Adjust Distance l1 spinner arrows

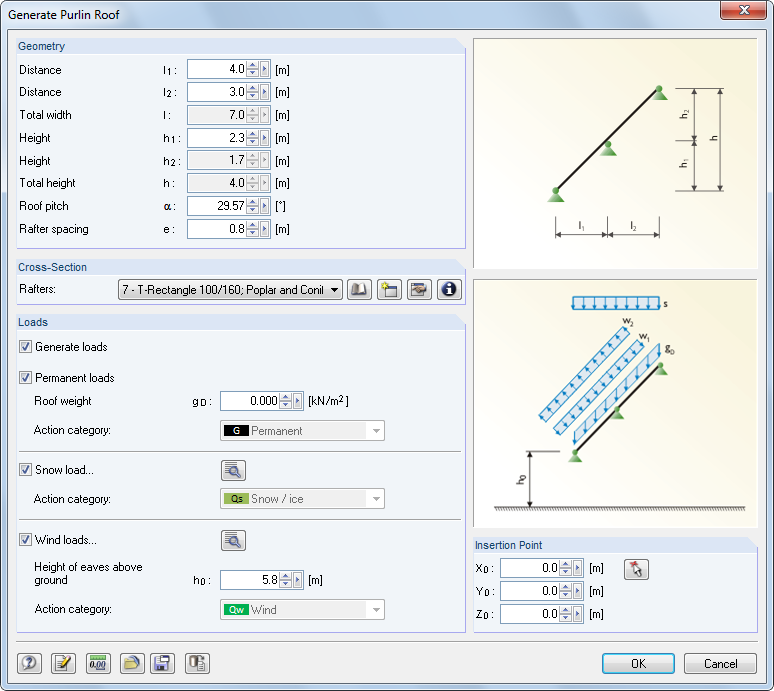(253, 69)
